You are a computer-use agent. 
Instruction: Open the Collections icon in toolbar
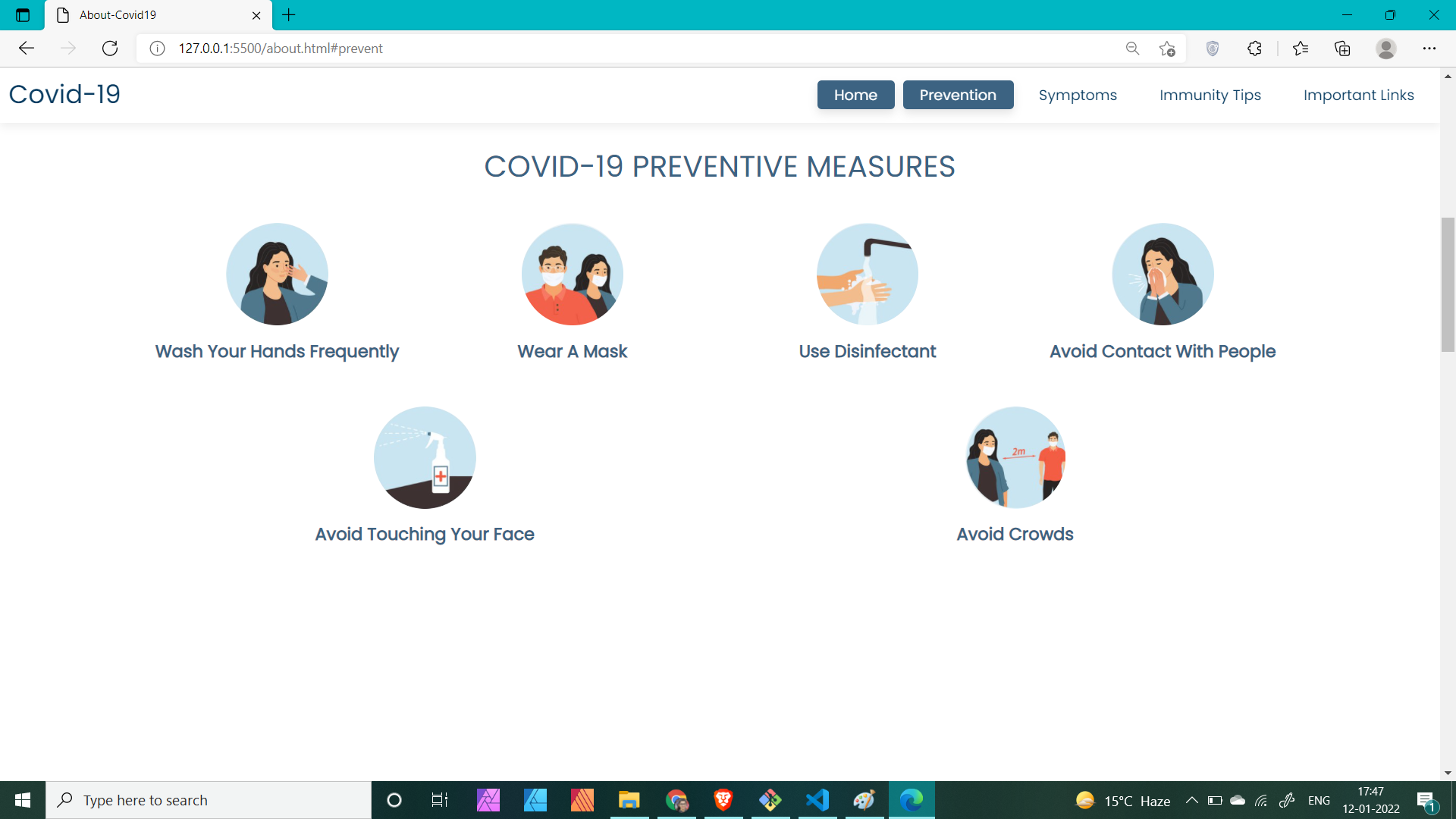click(1342, 49)
